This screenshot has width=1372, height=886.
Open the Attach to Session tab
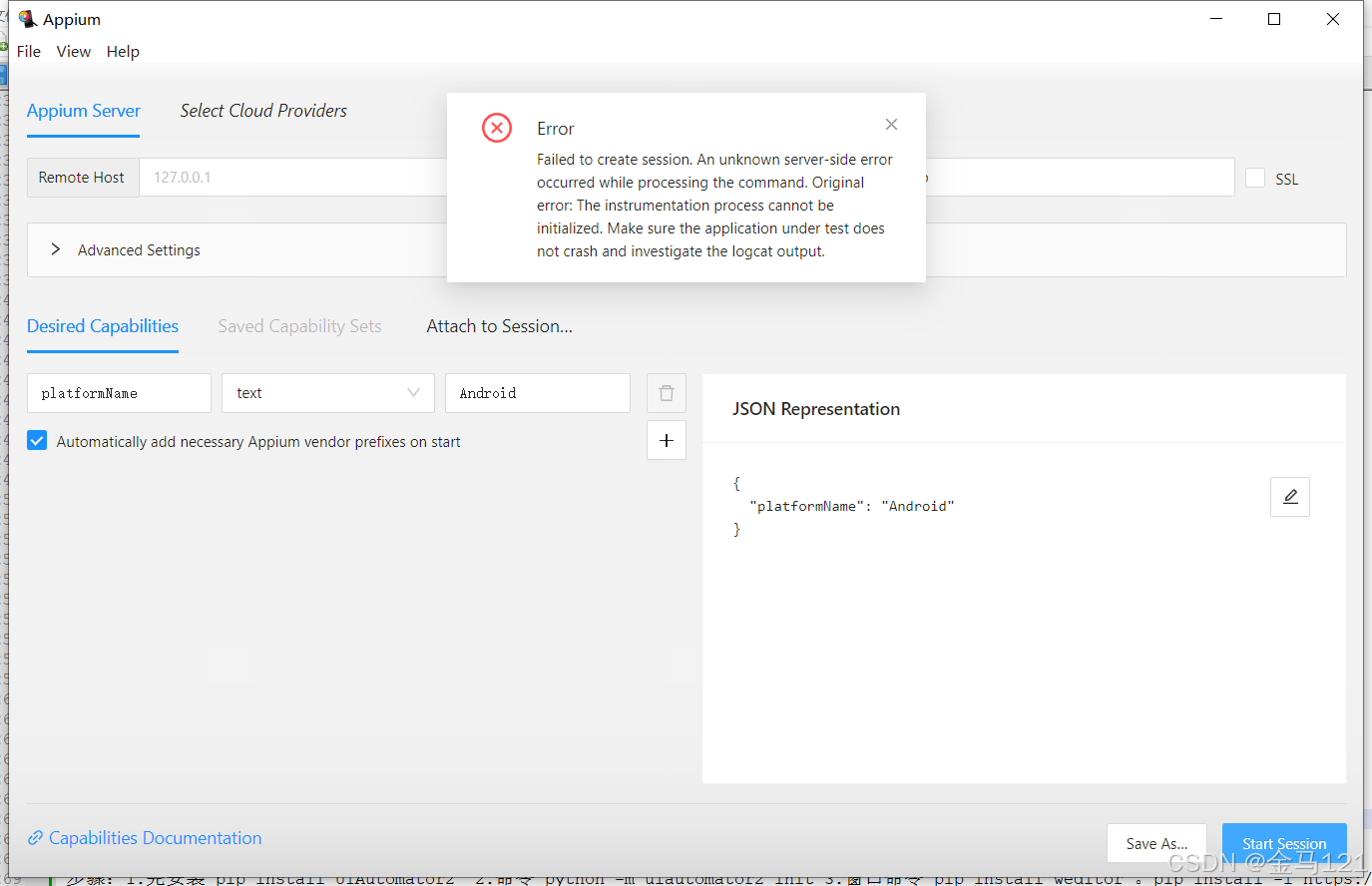(499, 325)
